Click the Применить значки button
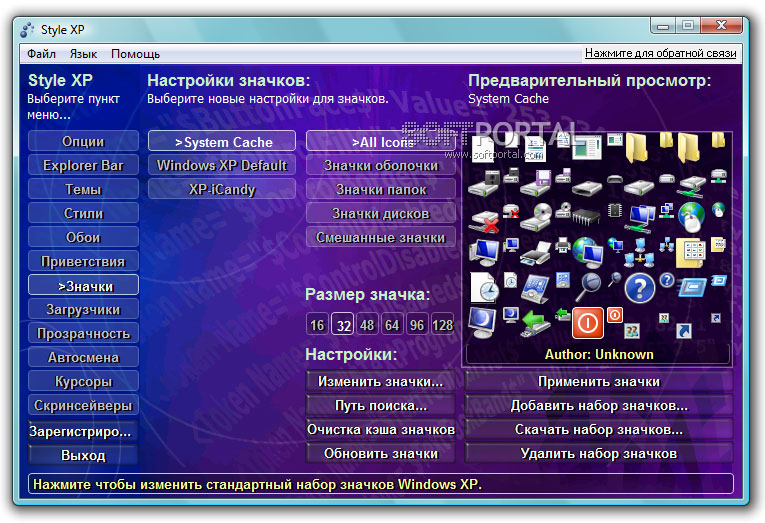This screenshot has width=765, height=523. tap(599, 381)
